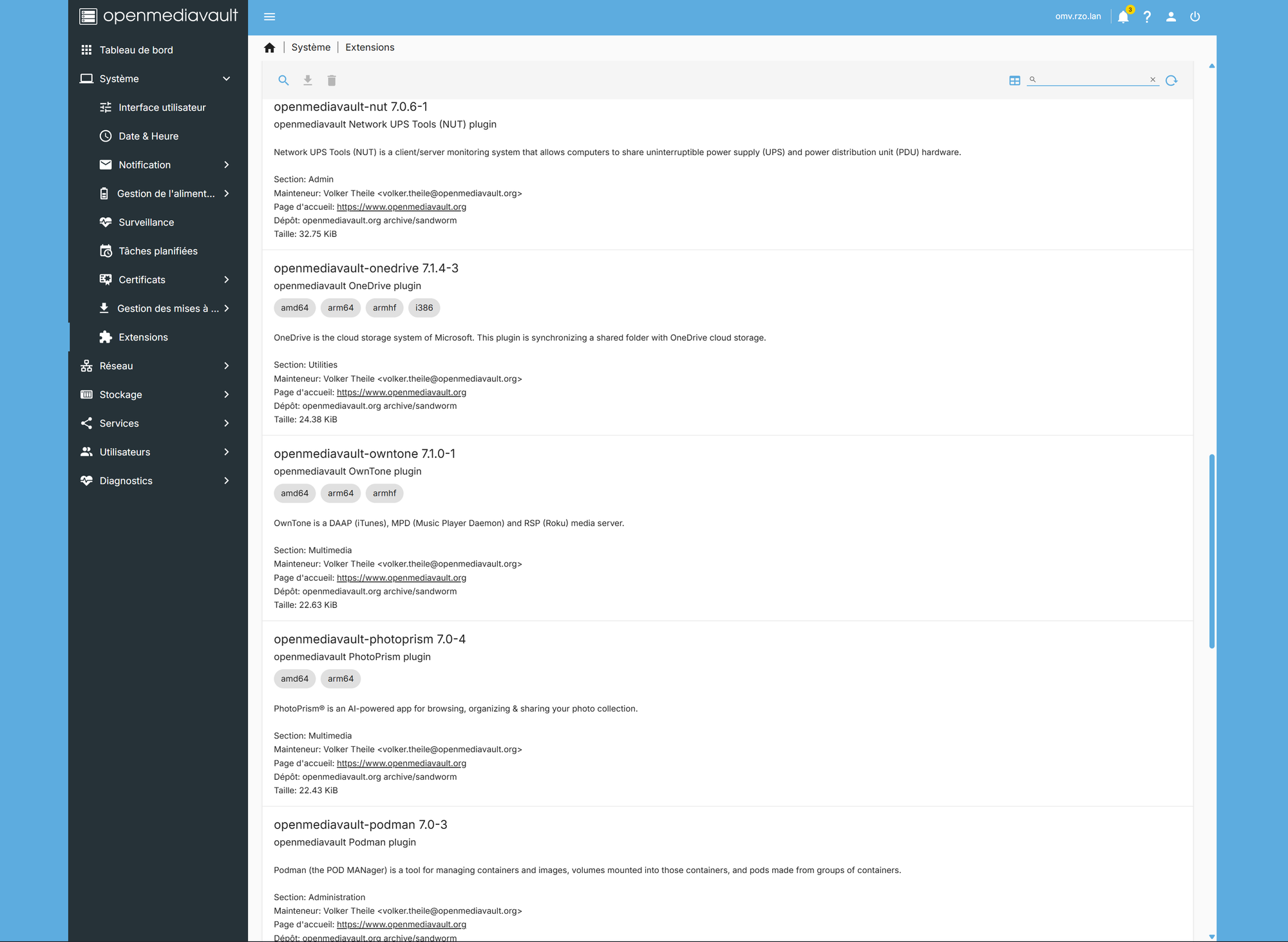
Task: Click the search magnifier icon in the toolbar
Action: (283, 80)
